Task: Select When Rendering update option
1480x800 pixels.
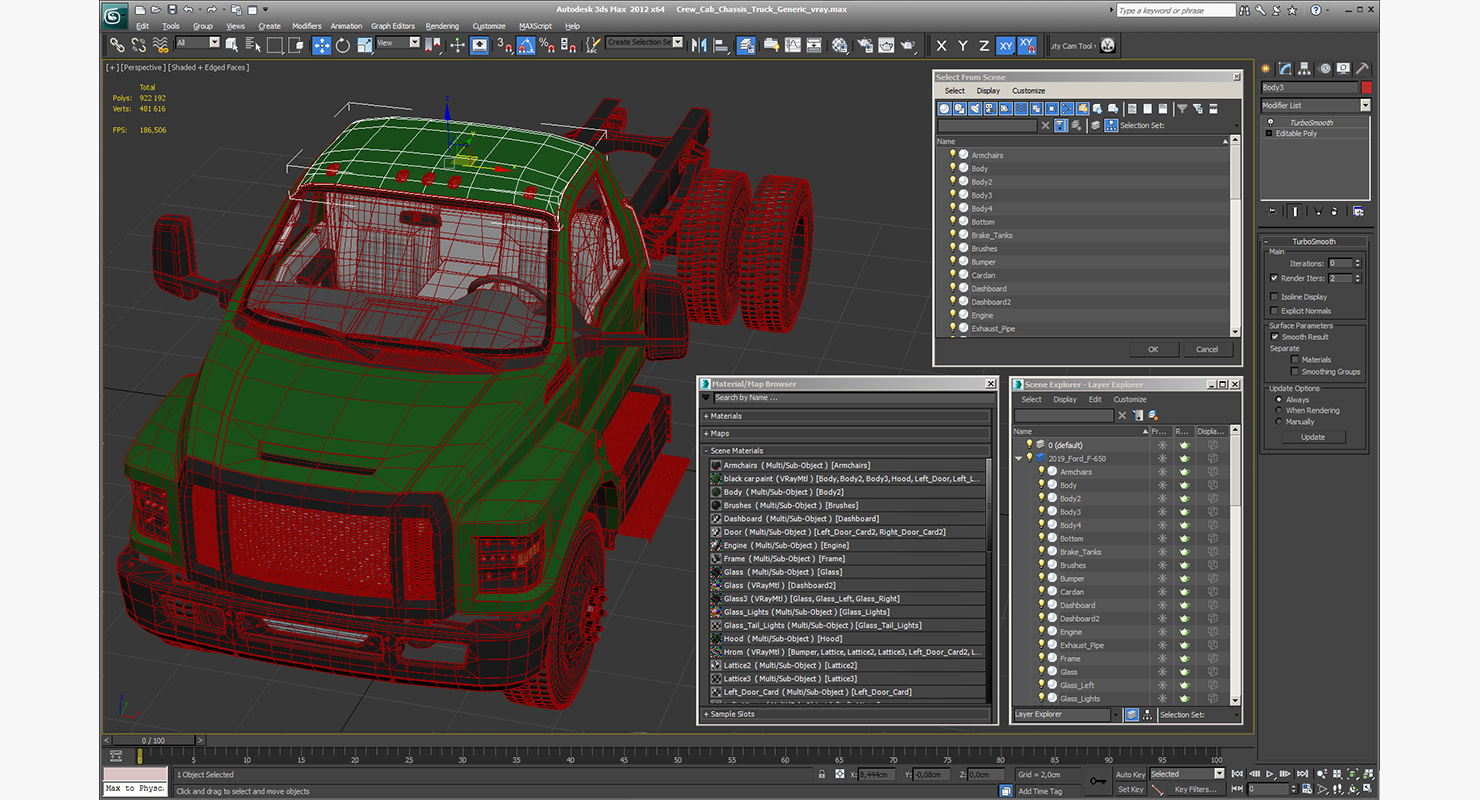Action: [1278, 410]
